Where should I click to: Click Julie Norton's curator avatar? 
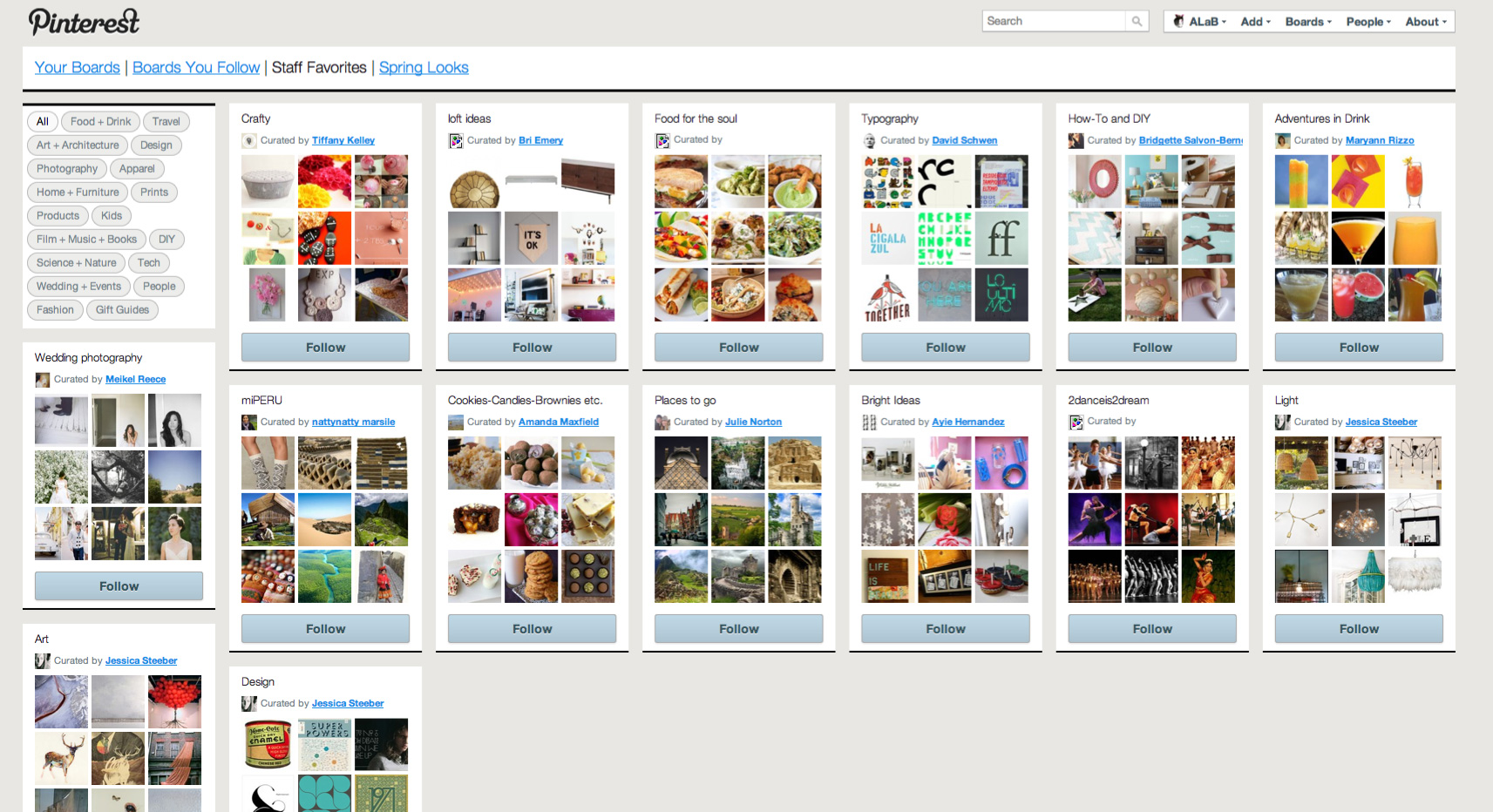tap(662, 423)
